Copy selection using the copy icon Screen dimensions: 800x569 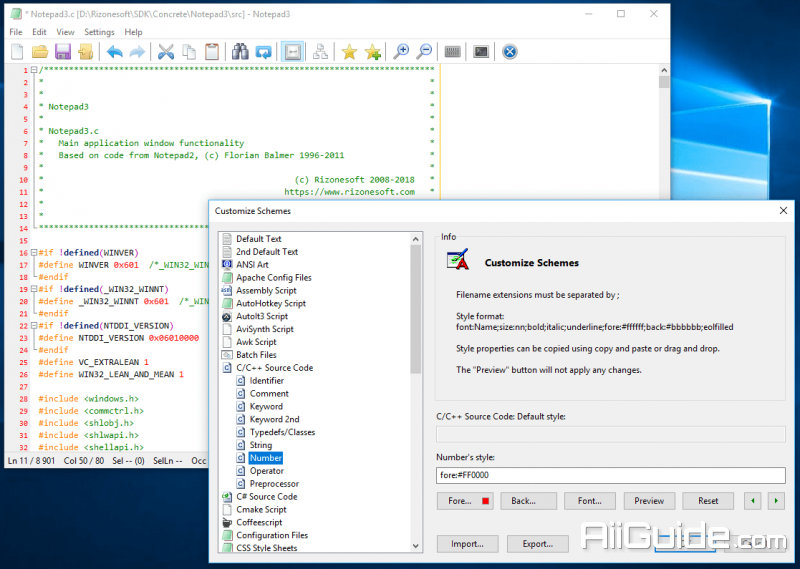[189, 52]
